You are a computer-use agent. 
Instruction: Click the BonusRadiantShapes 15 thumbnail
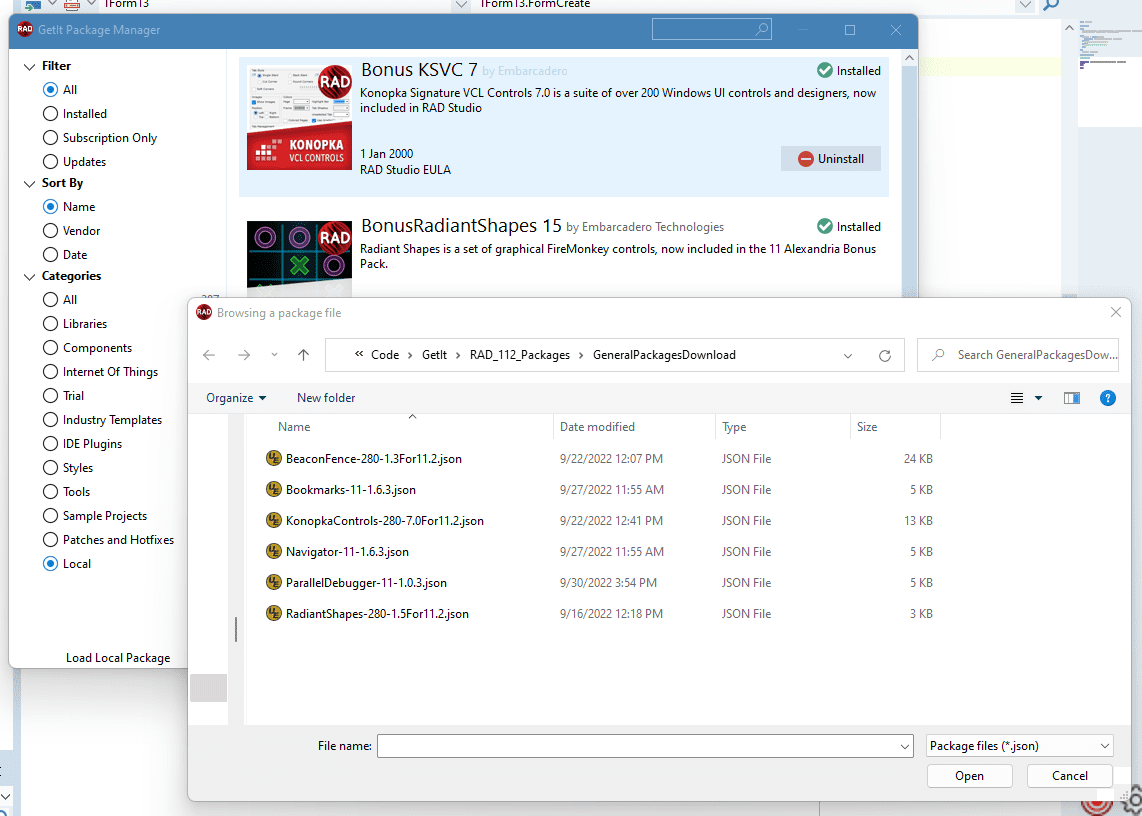[x=299, y=259]
